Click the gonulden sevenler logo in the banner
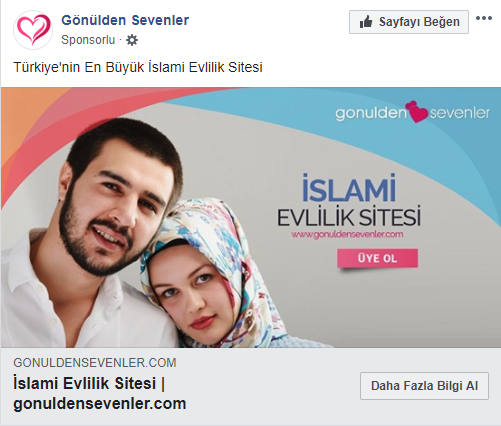501x426 pixels. click(x=413, y=112)
